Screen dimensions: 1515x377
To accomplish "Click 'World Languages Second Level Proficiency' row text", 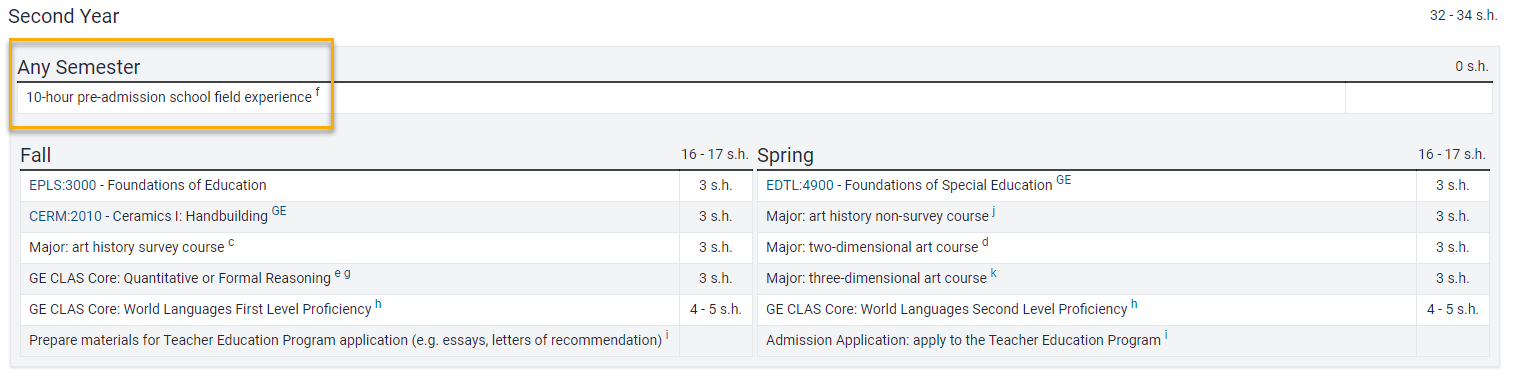I will [947, 309].
